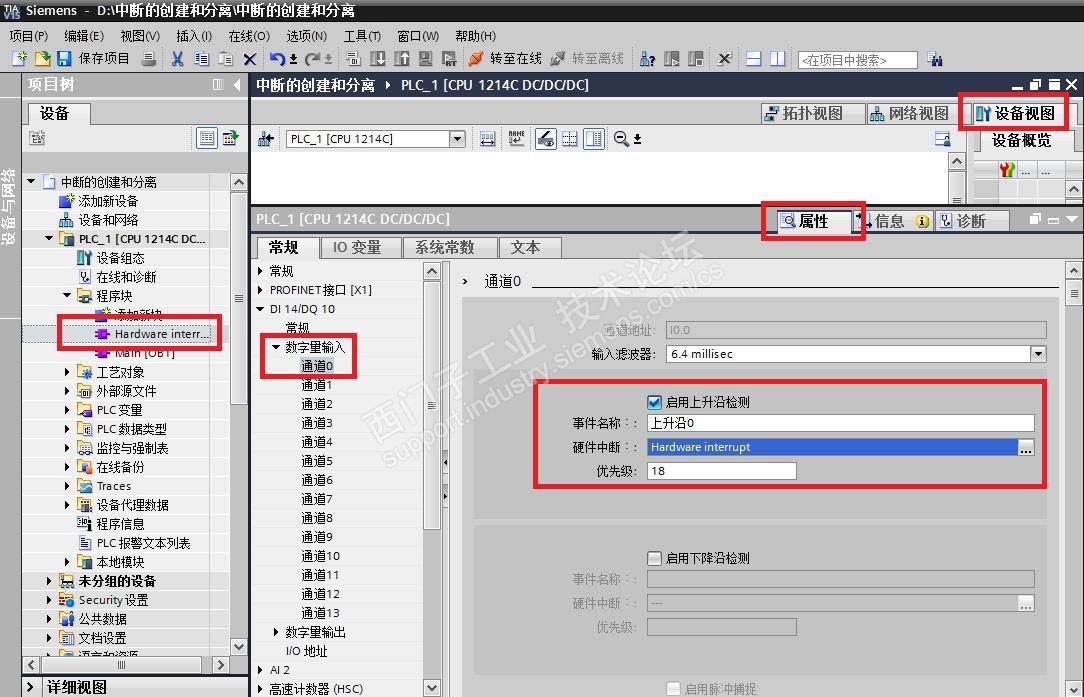Click the delete X icon
Viewport: 1084px width, 697px height.
click(250, 59)
